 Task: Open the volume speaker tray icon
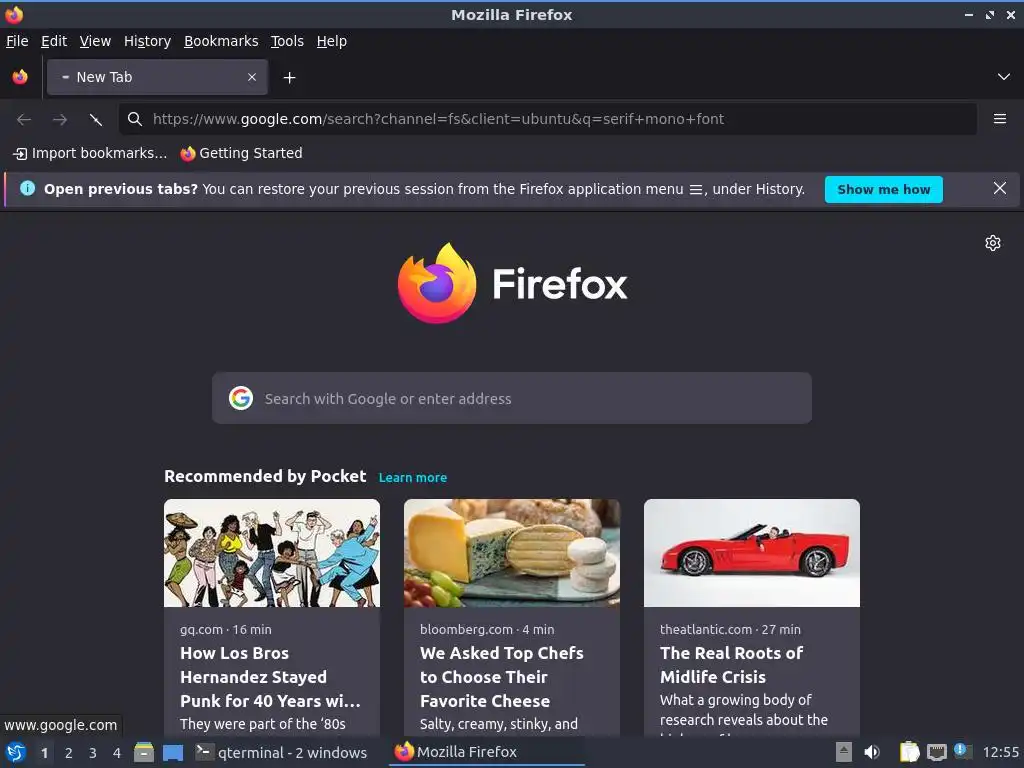pyautogui.click(x=872, y=752)
